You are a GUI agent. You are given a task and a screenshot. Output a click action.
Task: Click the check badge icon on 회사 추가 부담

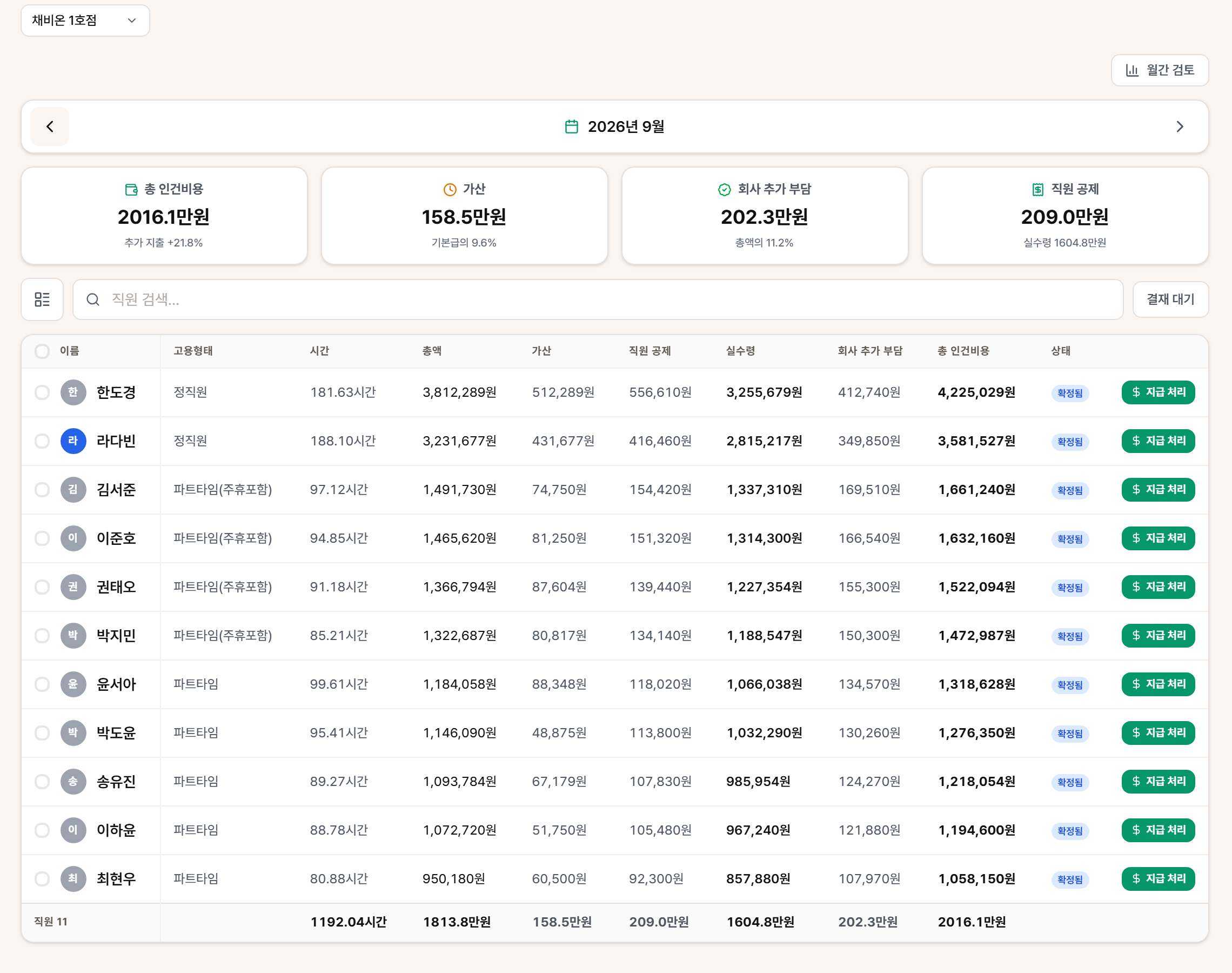[x=724, y=190]
